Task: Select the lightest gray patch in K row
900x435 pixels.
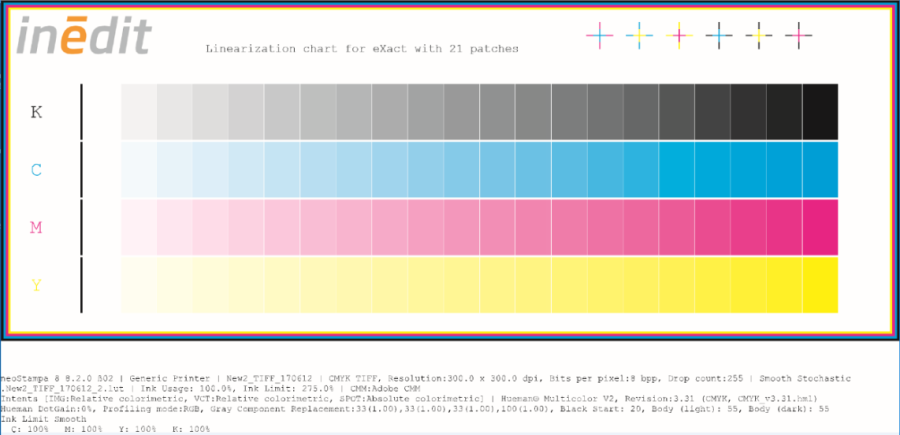Action: coord(139,112)
